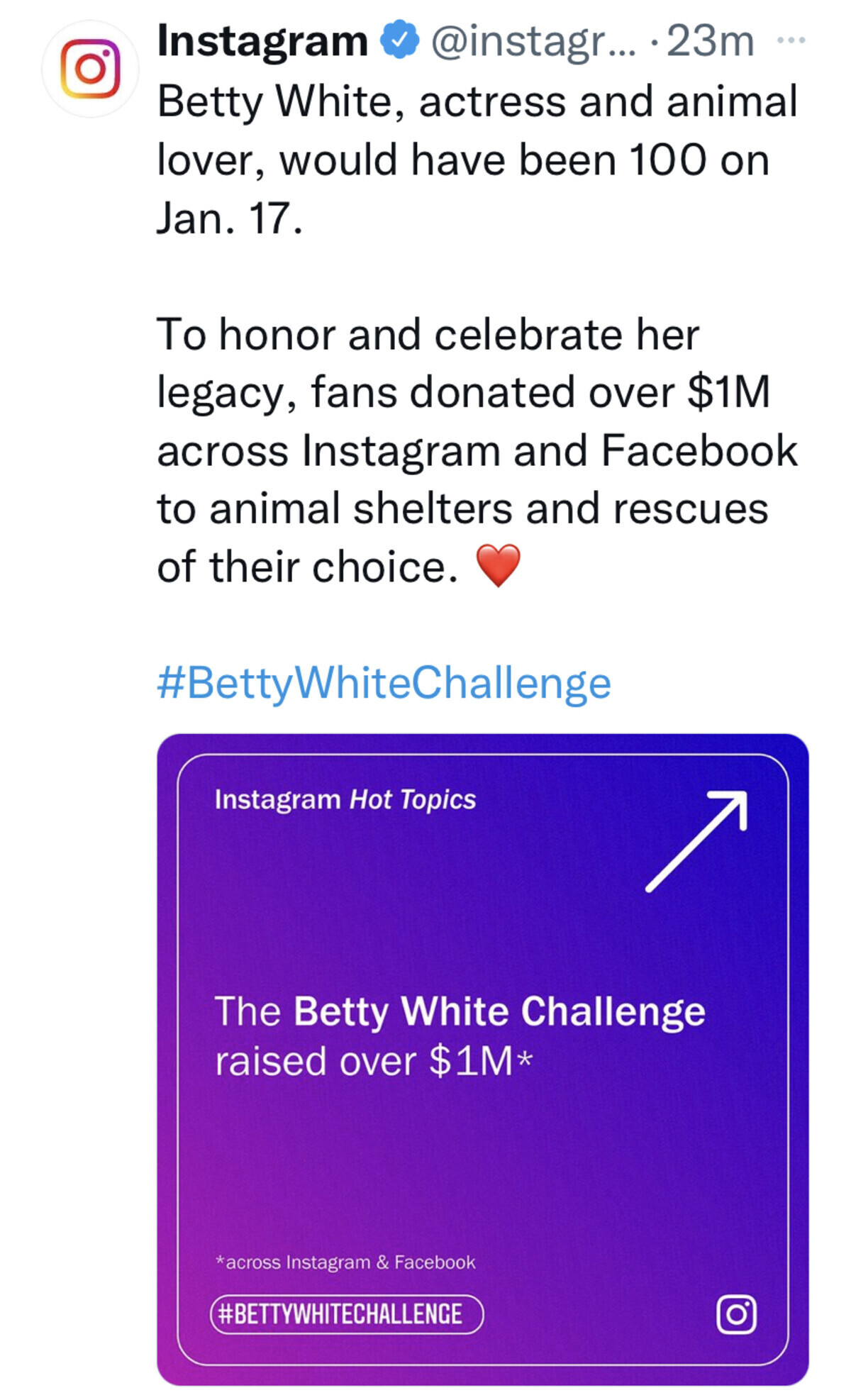Click the "to animal shelters and rescues" line
The width and height of the screenshot is (851, 1400).
(x=462, y=509)
